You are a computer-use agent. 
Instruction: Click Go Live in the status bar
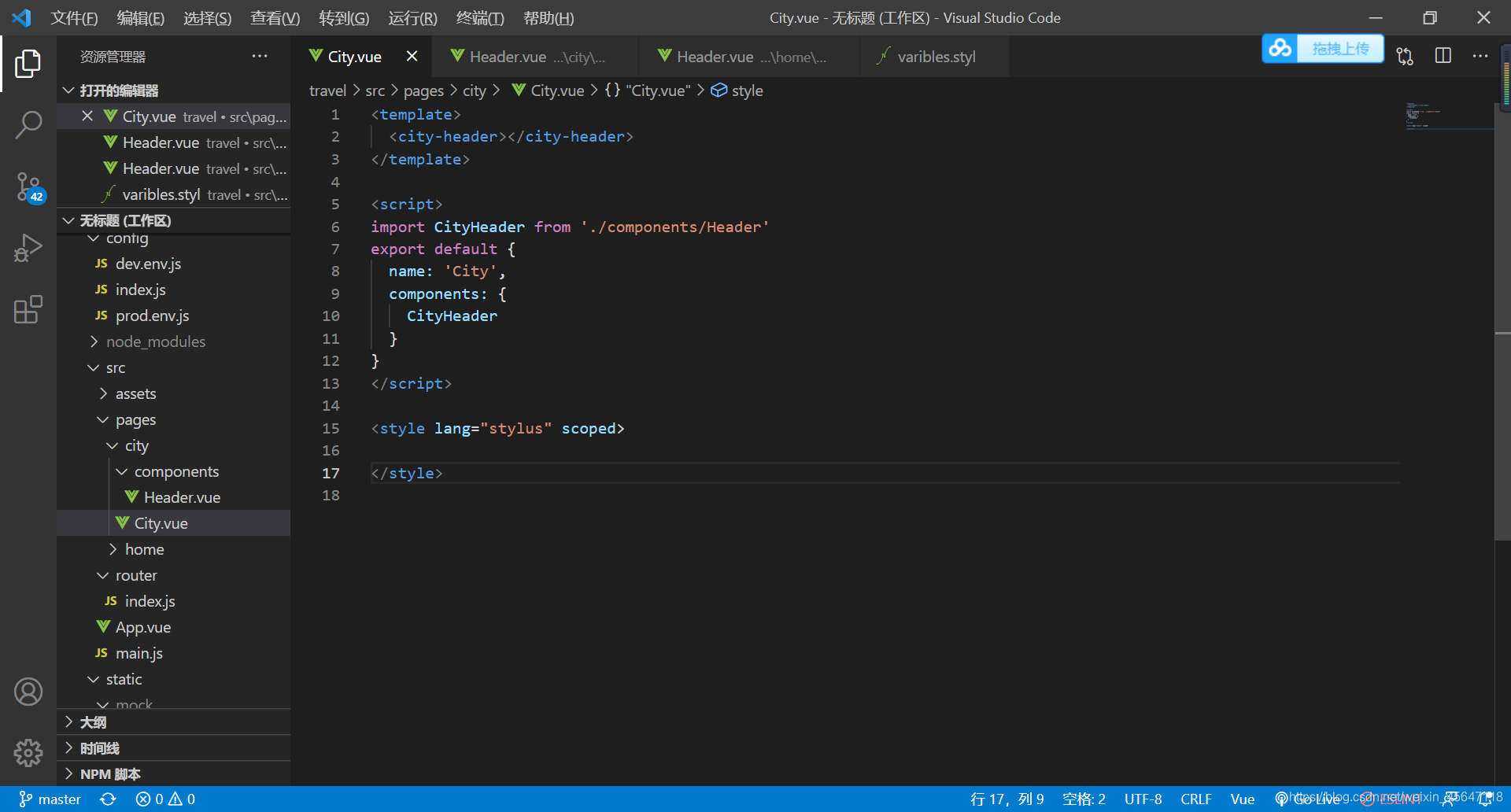coord(1307,799)
